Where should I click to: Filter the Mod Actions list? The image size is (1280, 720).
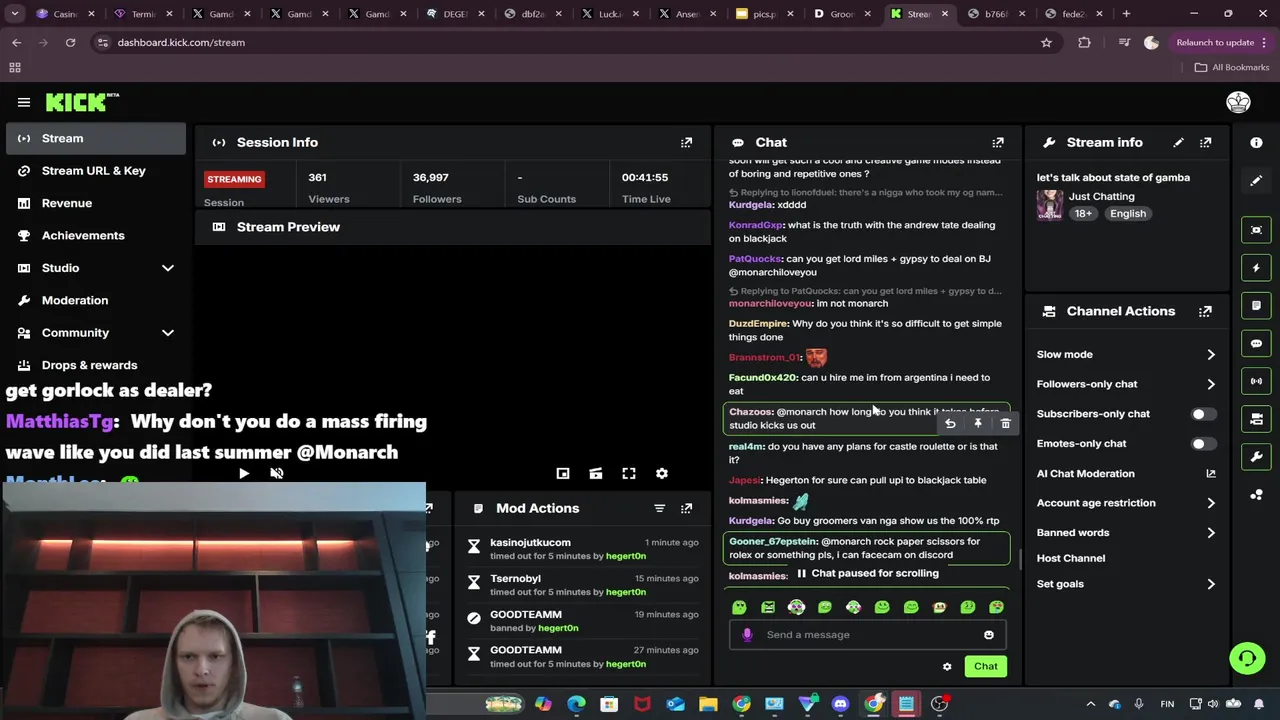(659, 509)
